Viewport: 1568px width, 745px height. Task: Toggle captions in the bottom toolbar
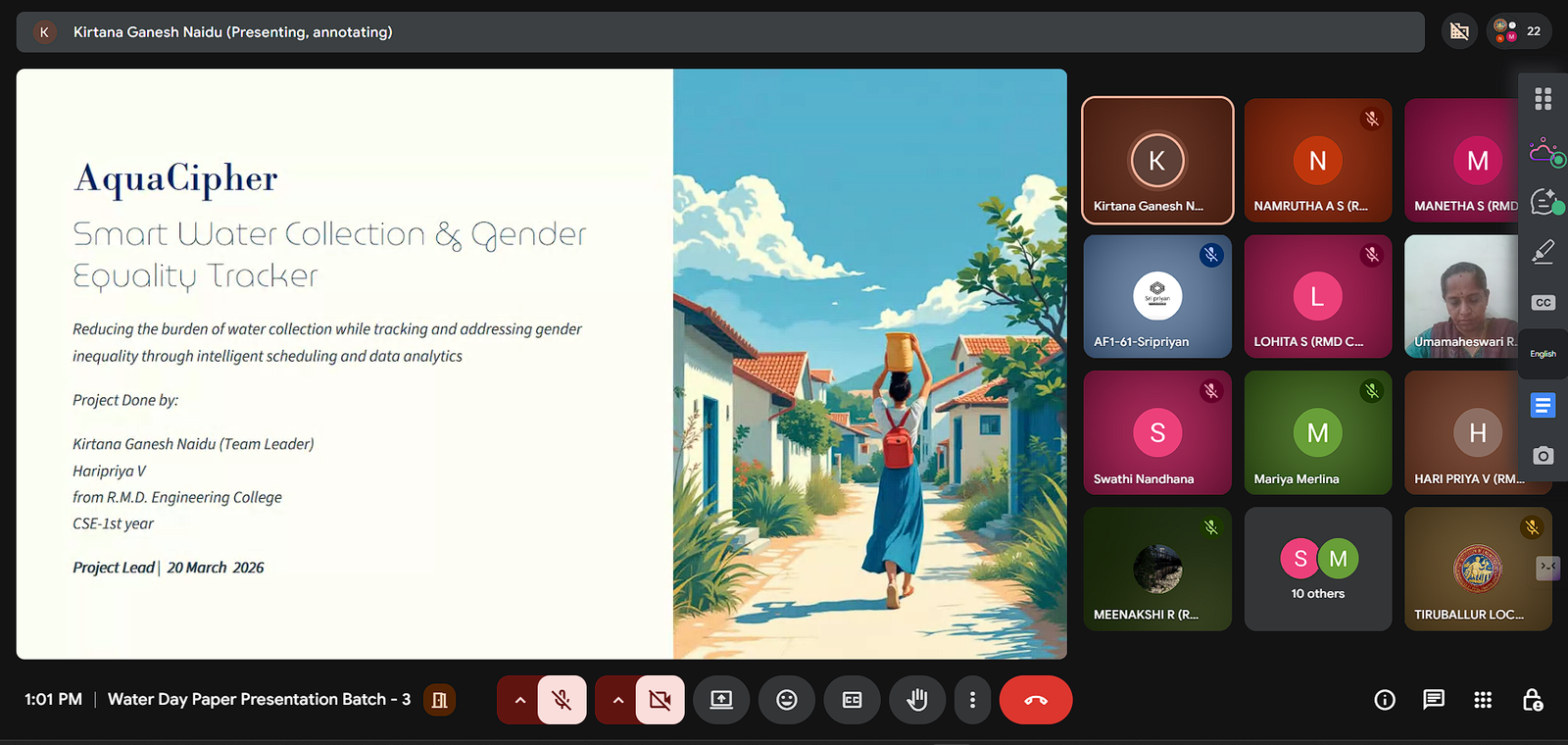click(x=853, y=700)
